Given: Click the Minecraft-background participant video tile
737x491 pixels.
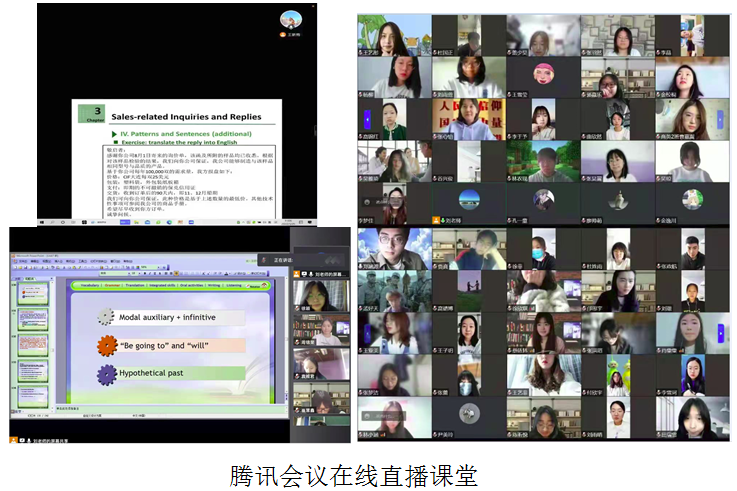Looking at the screenshot, I should coord(542,159).
